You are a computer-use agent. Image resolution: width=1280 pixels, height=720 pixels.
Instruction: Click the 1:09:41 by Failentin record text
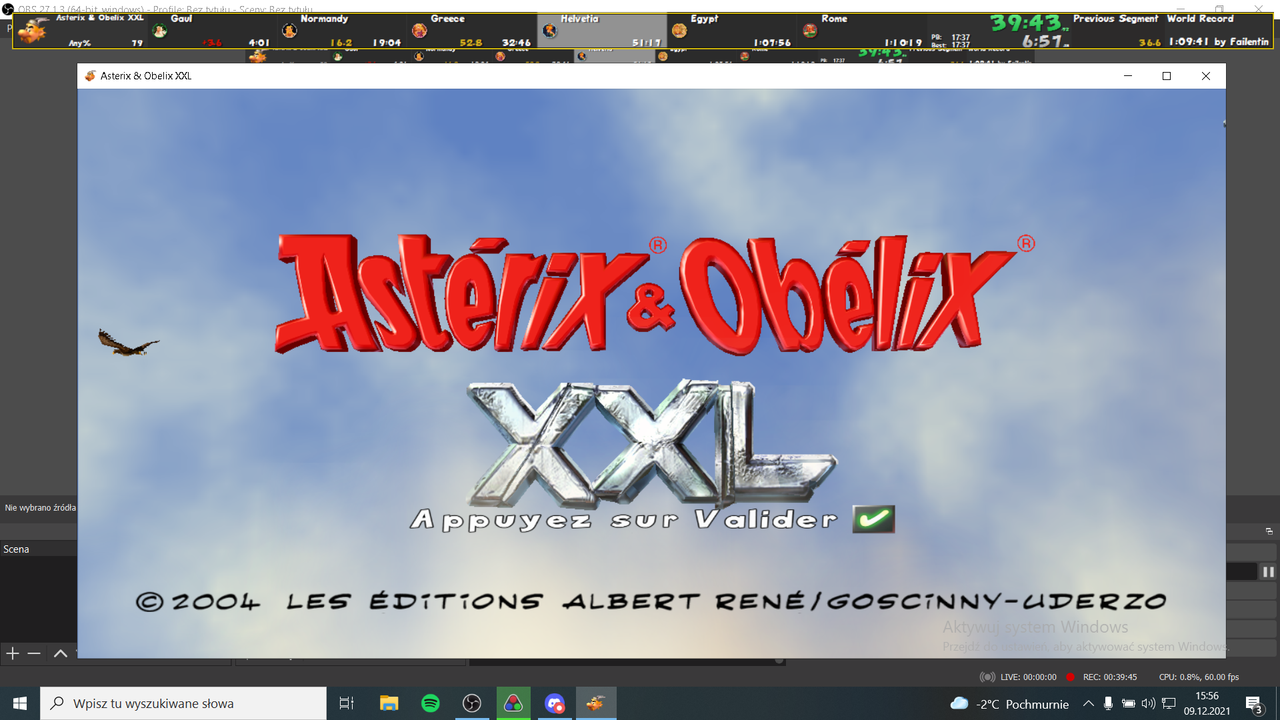point(1217,42)
